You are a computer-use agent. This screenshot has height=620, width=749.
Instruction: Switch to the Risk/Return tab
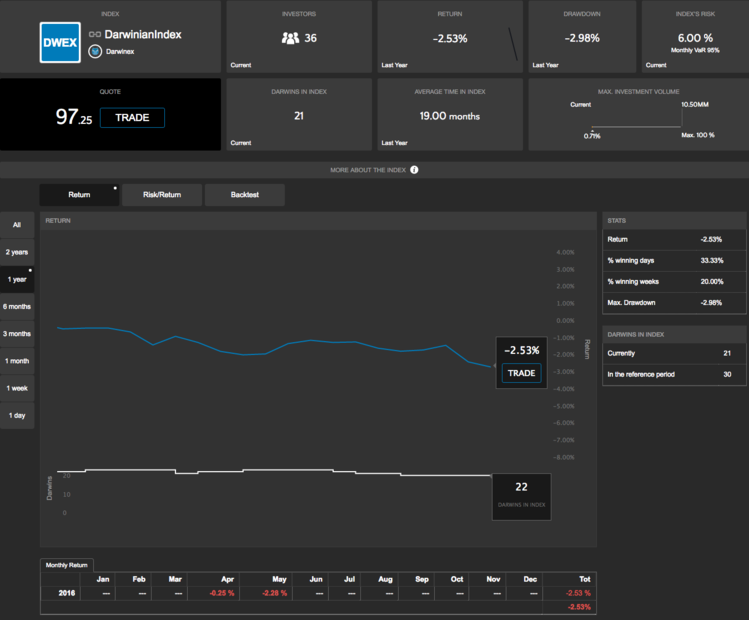coord(162,195)
